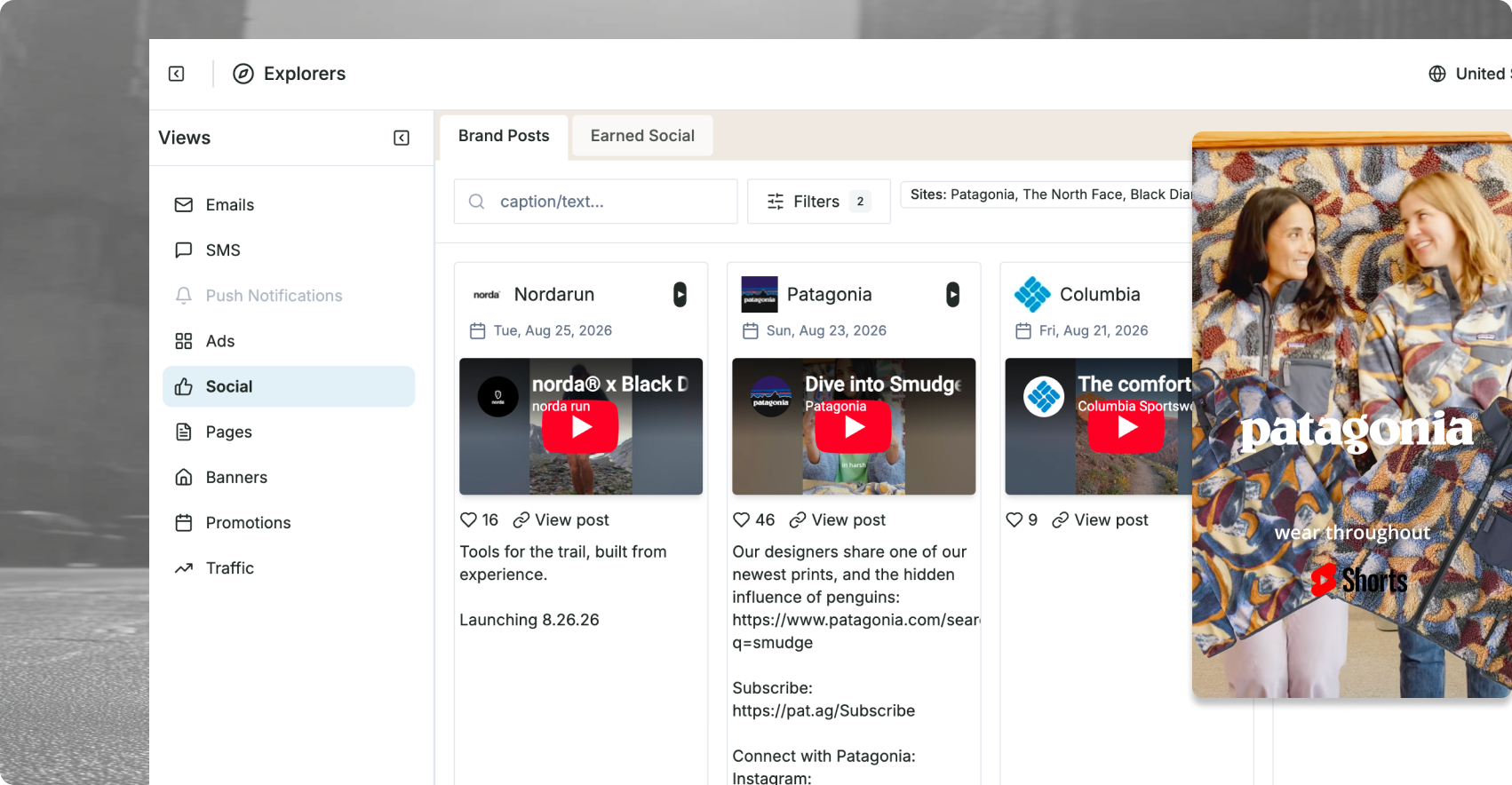The height and width of the screenshot is (785, 1512).
Task: Click the Columbia brand name
Action: pos(1100,295)
